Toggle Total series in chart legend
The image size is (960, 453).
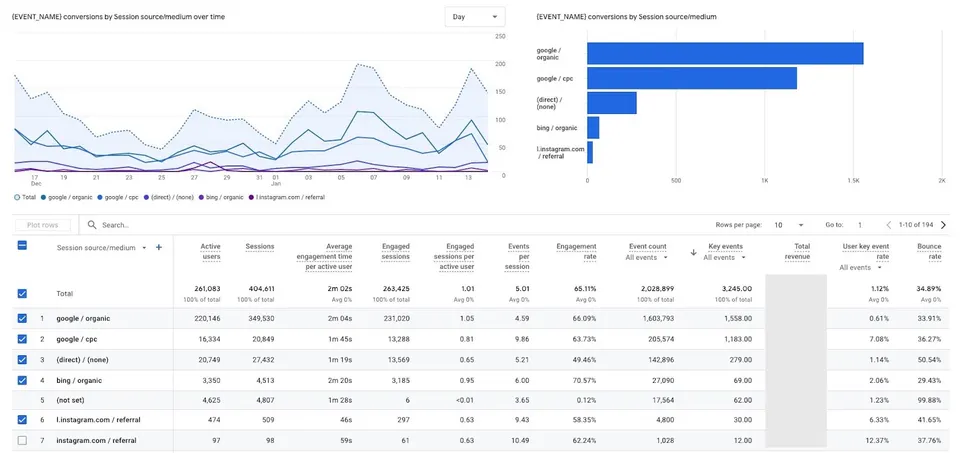[x=24, y=197]
